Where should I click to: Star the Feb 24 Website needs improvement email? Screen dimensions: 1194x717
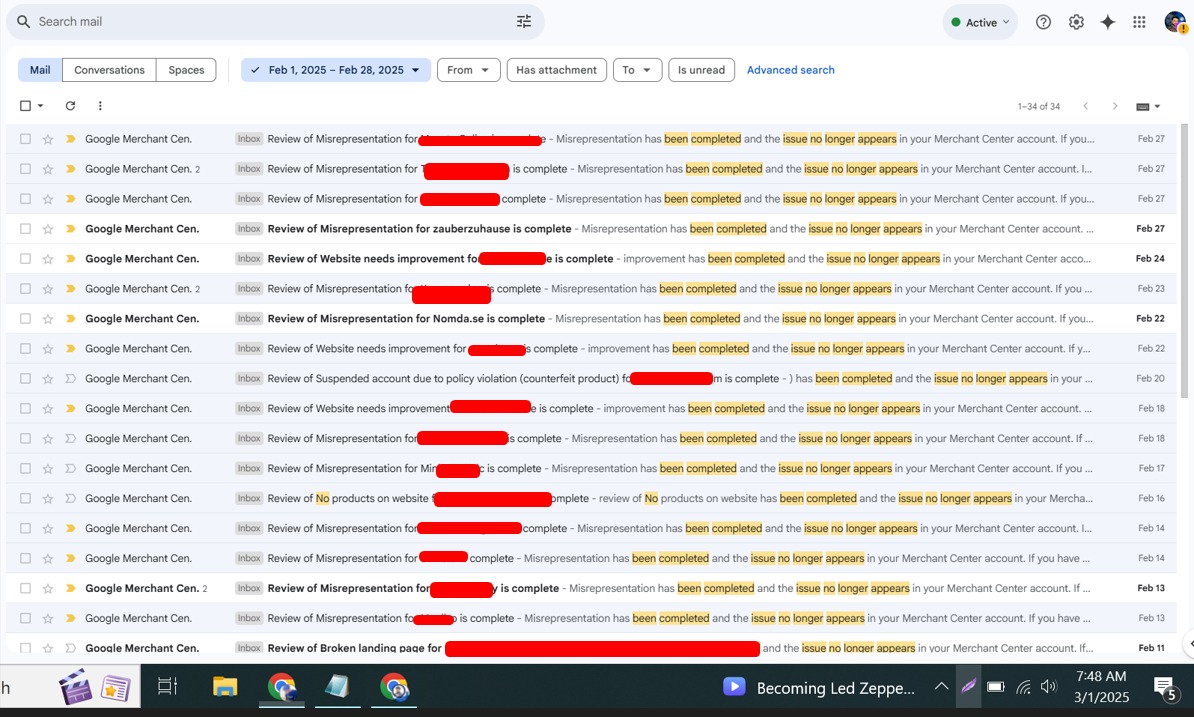pyautogui.click(x=48, y=259)
